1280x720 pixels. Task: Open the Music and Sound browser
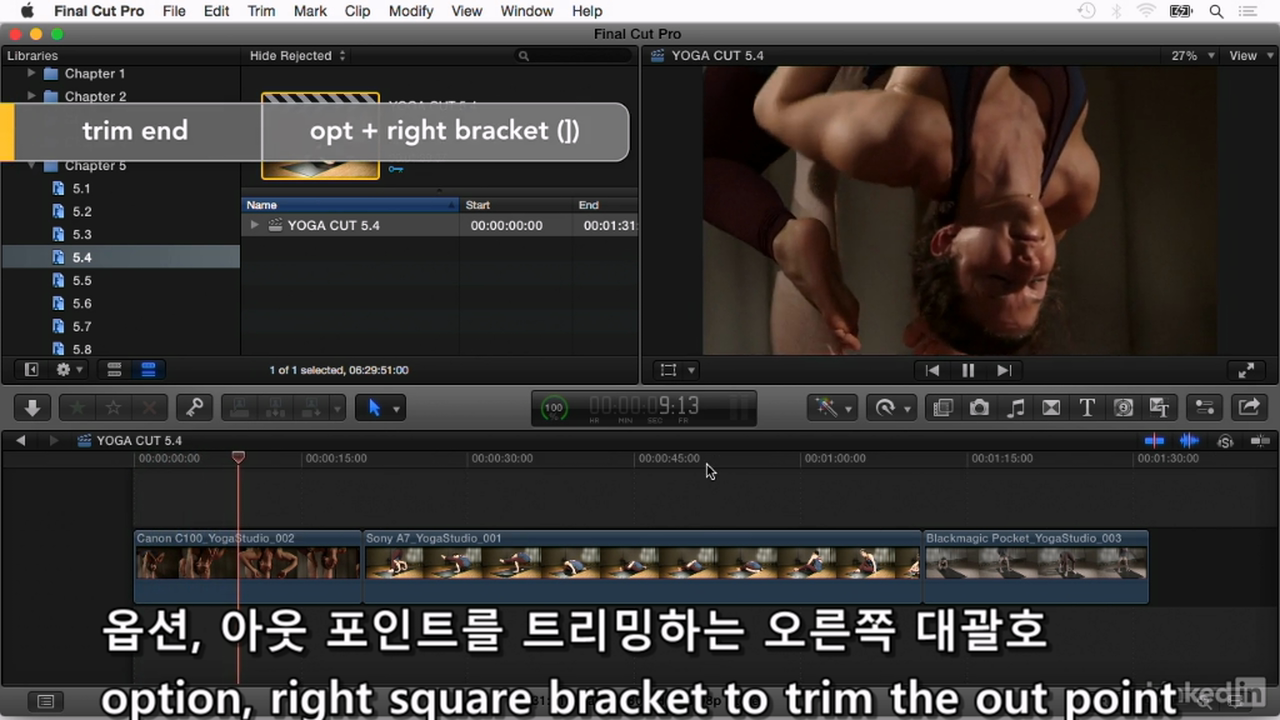[1015, 407]
